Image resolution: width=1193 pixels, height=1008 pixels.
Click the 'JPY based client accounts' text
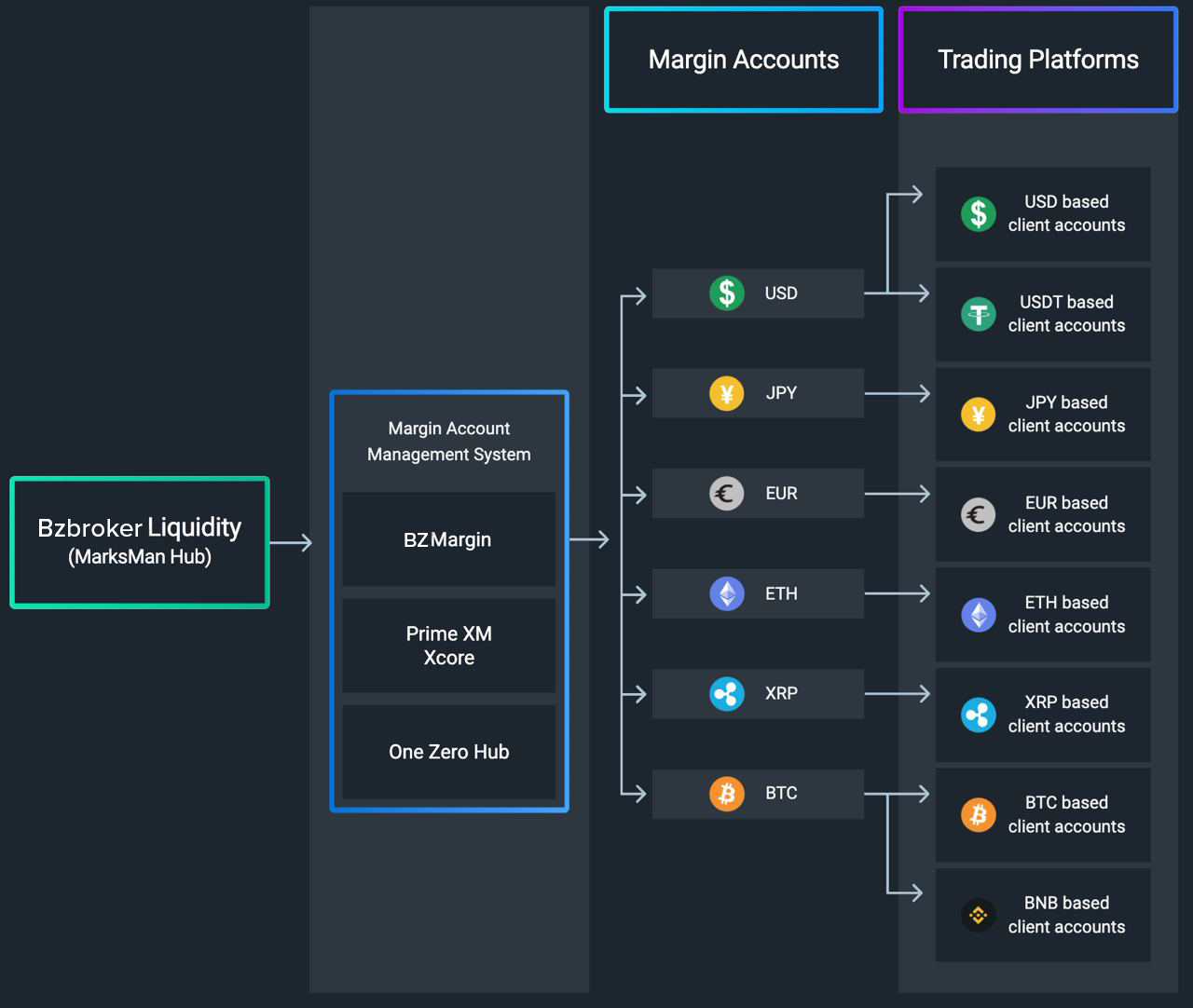[x=1067, y=415]
